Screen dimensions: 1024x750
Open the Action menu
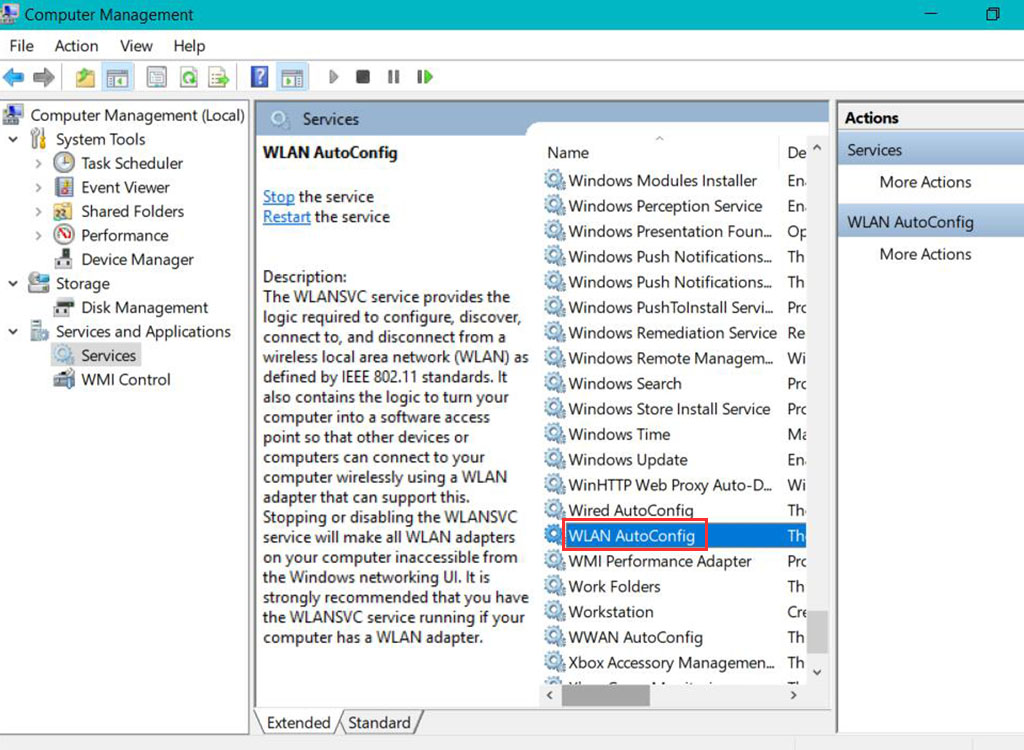[x=76, y=46]
